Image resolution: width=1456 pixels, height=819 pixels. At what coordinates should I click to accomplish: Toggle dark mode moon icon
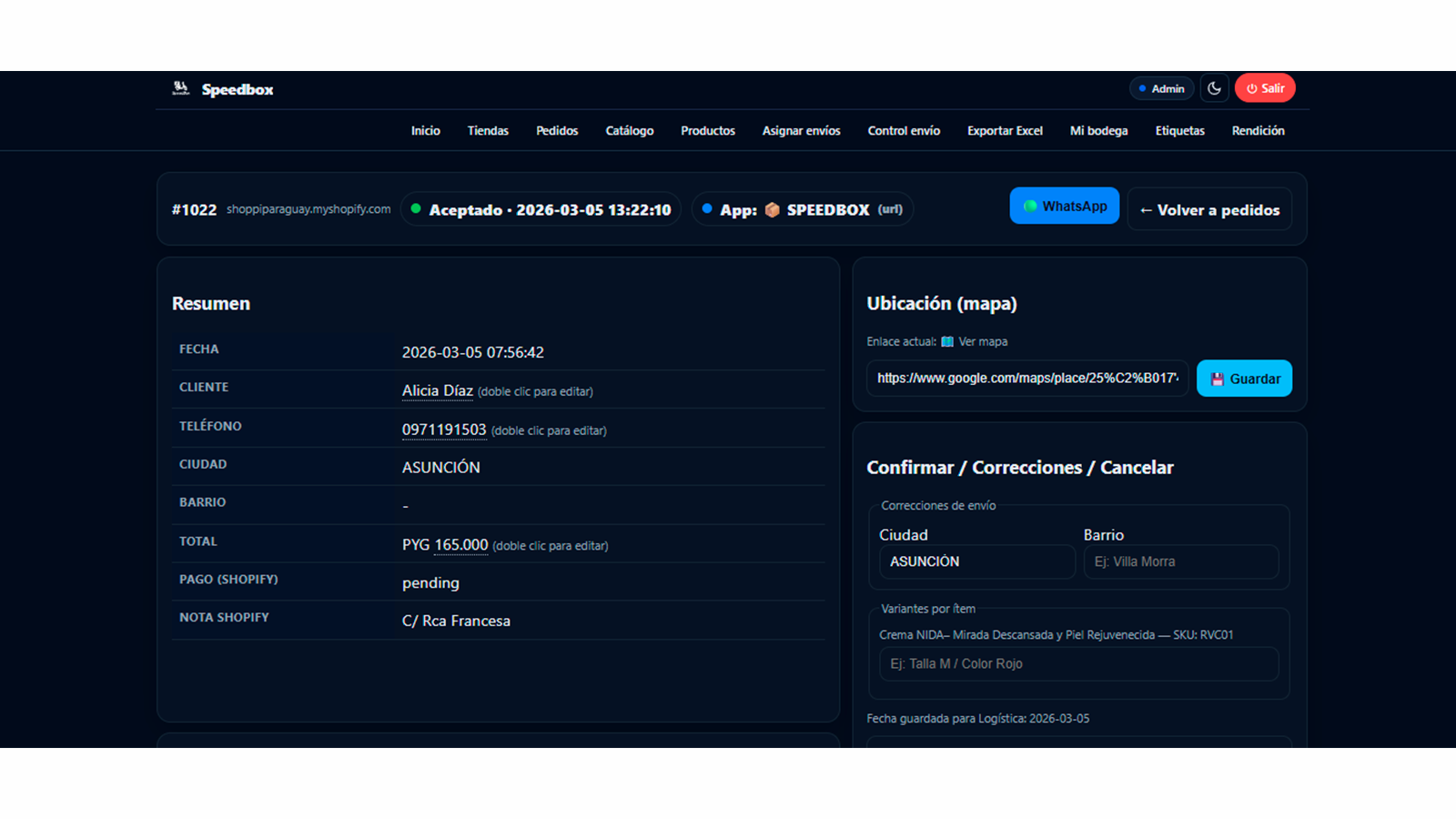tap(1214, 88)
